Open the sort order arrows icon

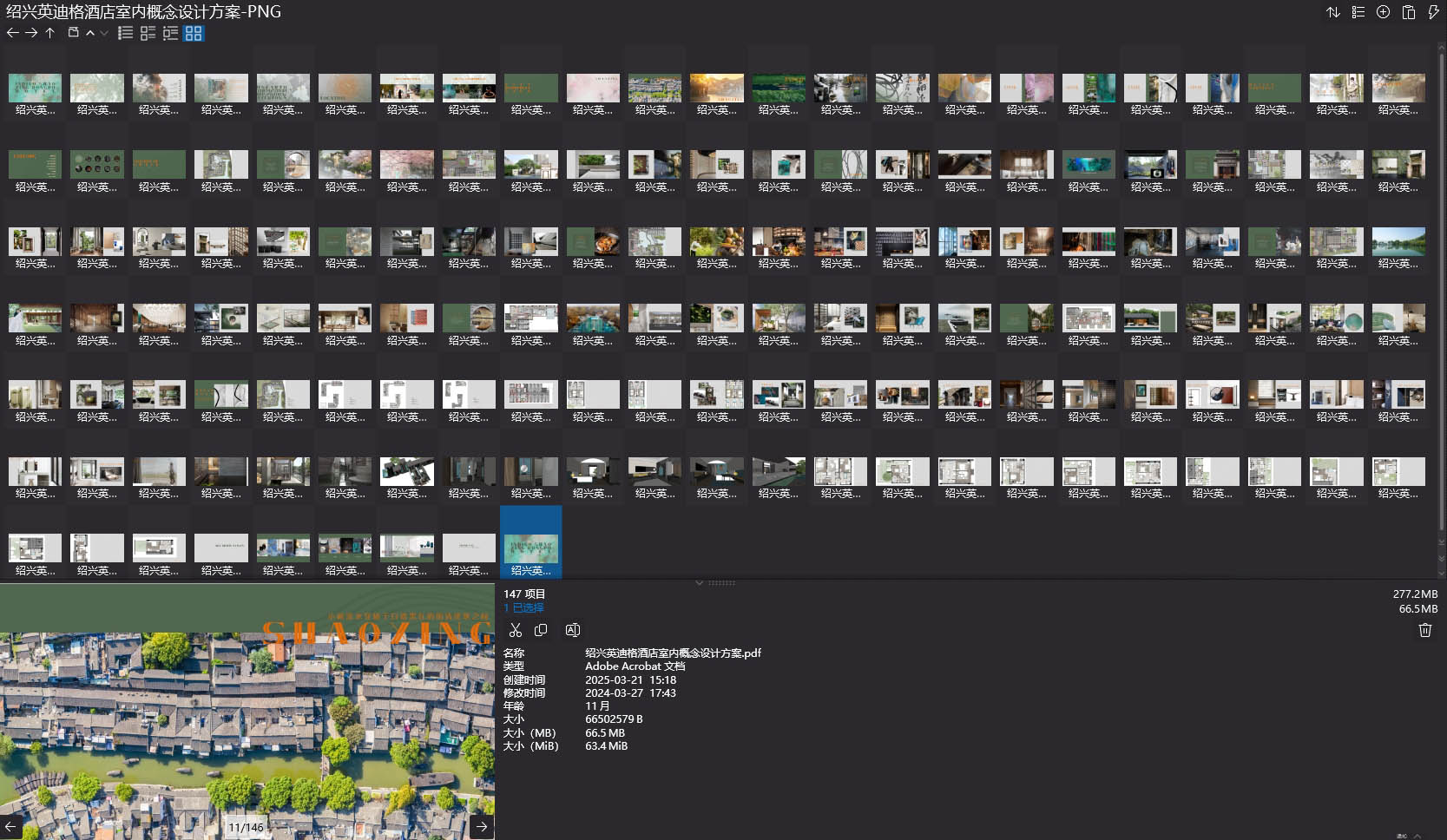(x=1332, y=12)
